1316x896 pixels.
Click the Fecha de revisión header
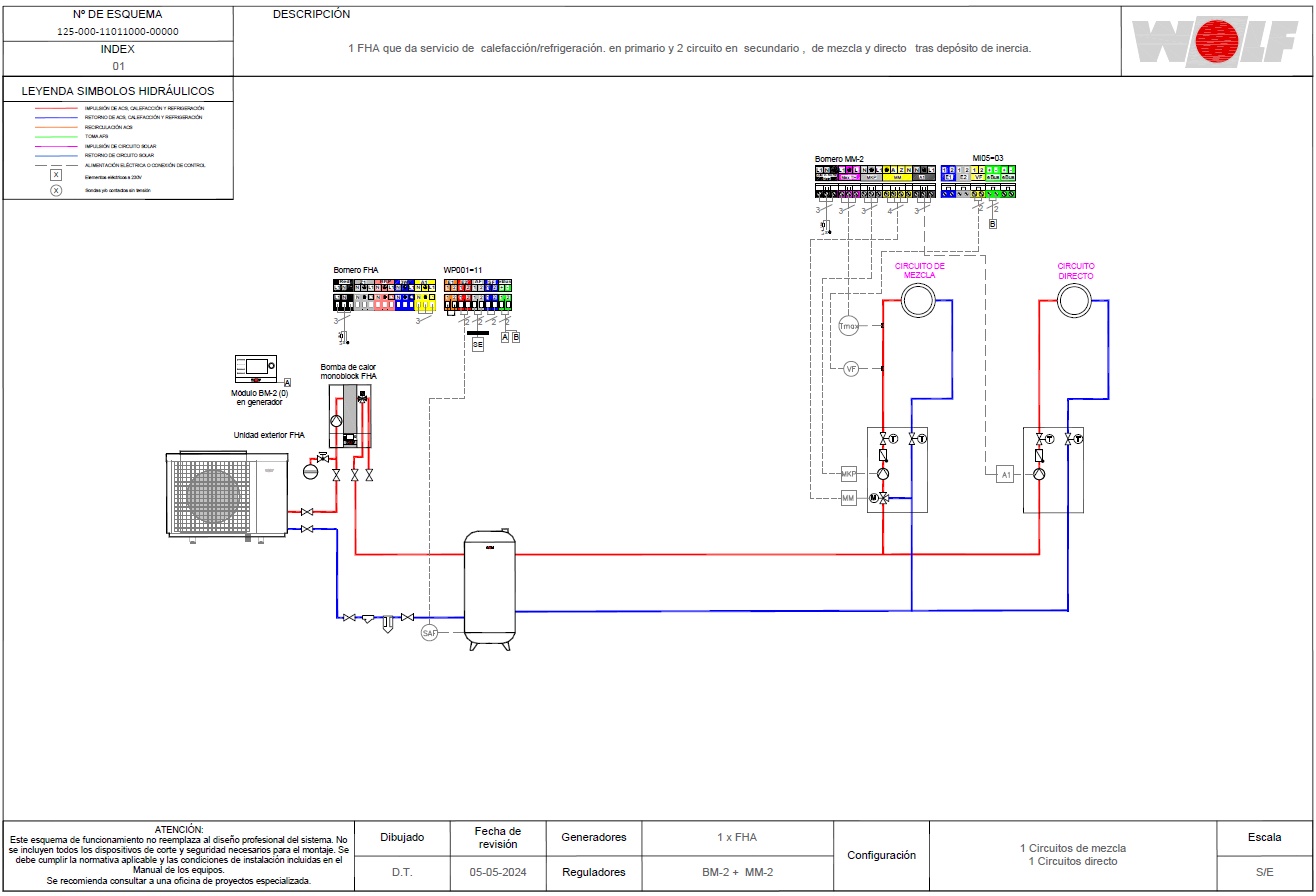(x=498, y=837)
